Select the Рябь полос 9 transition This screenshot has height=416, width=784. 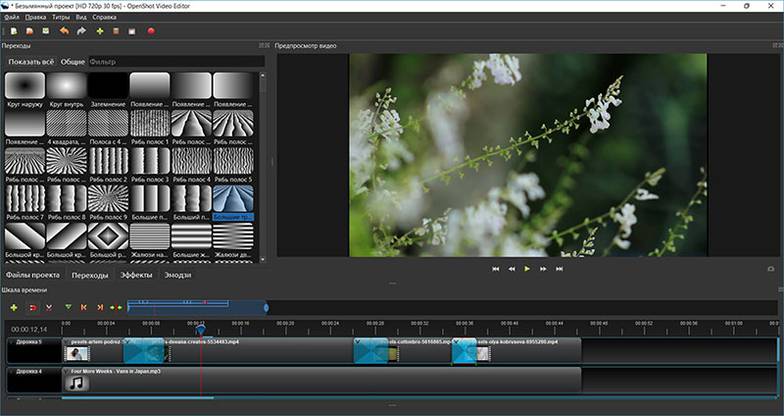[x=108, y=202]
